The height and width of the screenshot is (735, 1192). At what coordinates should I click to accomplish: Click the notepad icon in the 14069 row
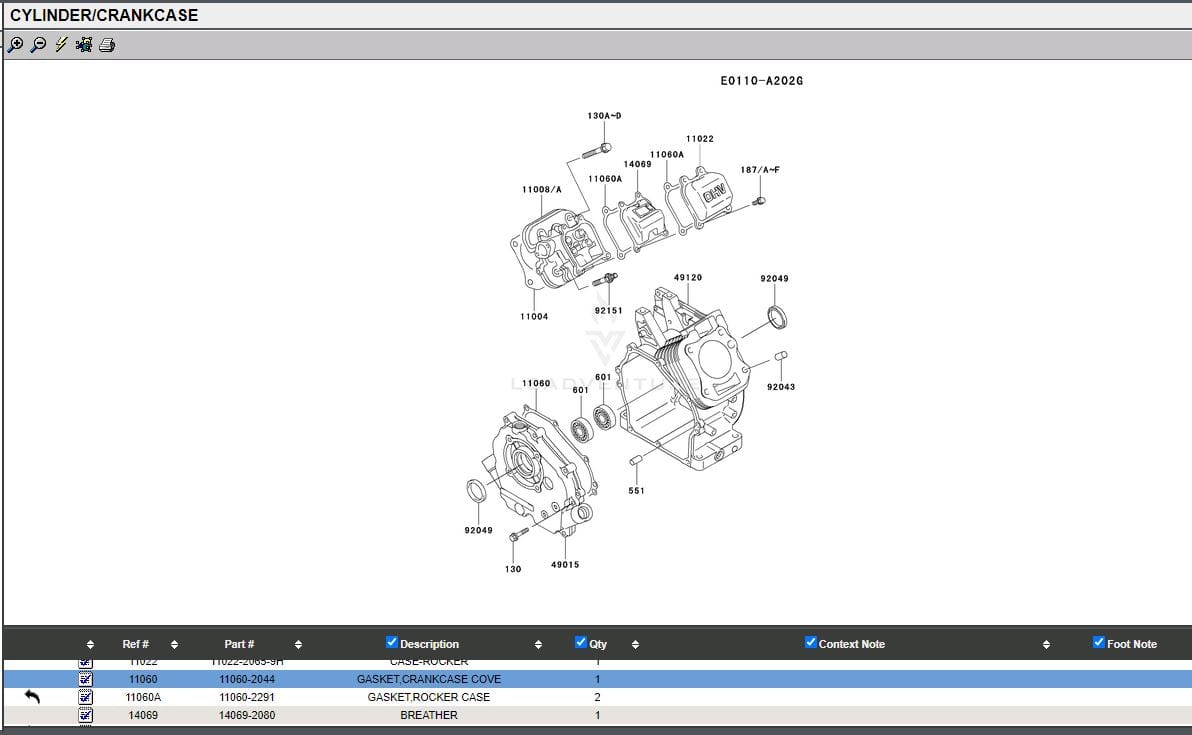[x=85, y=715]
